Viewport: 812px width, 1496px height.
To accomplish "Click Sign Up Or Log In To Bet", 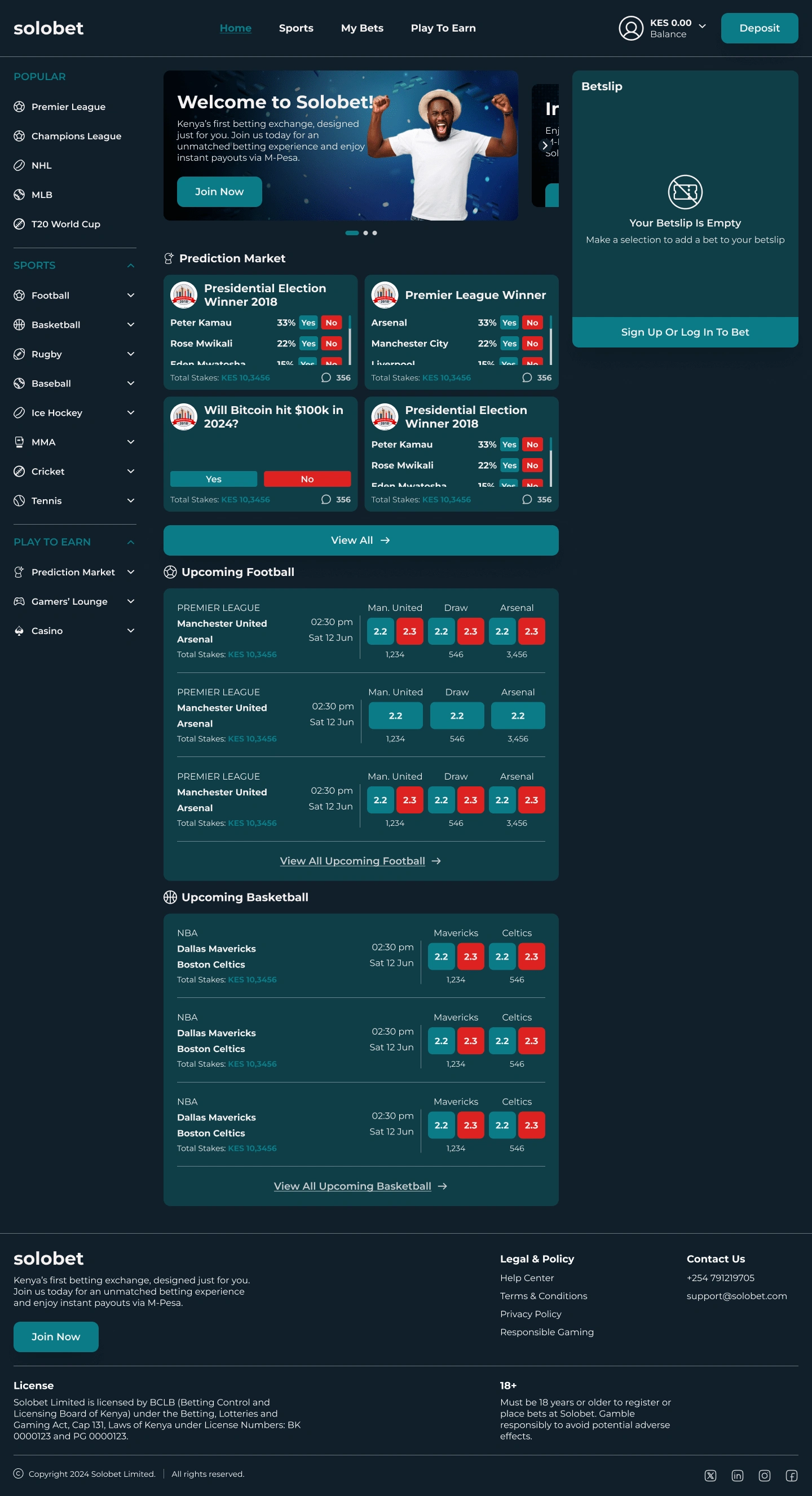I will point(685,332).
